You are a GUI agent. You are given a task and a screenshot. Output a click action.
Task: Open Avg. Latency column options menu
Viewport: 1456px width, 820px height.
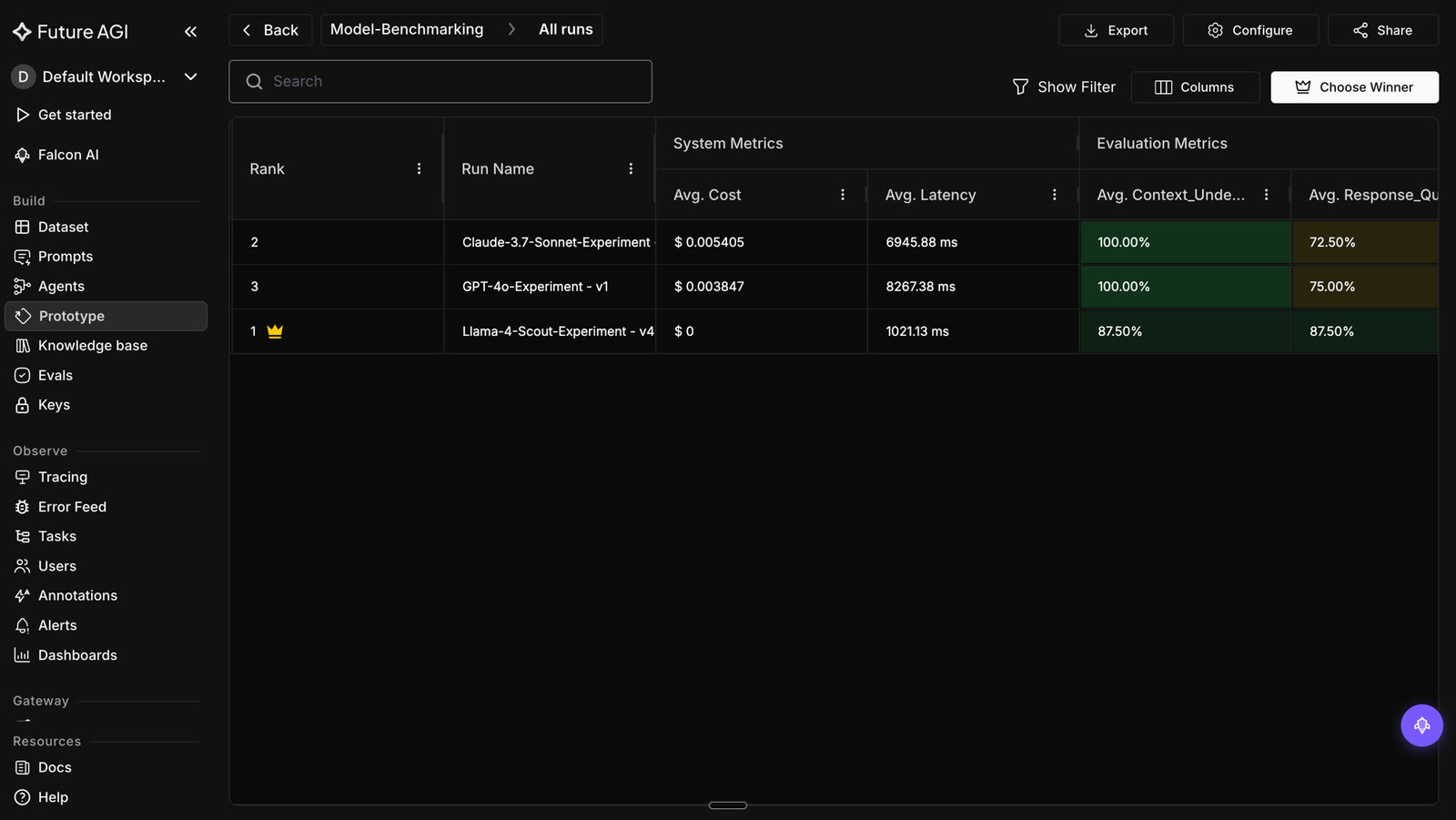coord(1054,195)
